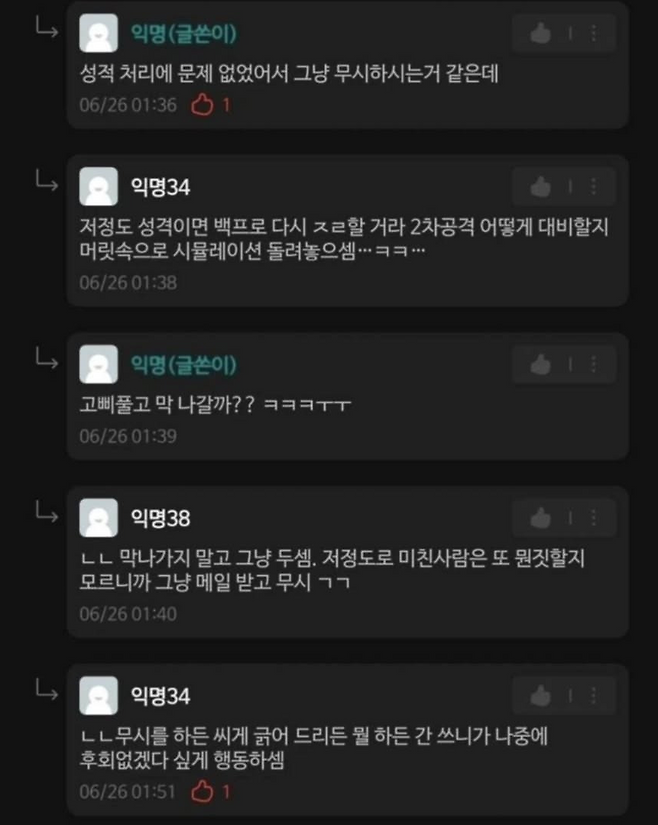Open more options on the 01:51 comment
The height and width of the screenshot is (825, 658).
(594, 696)
